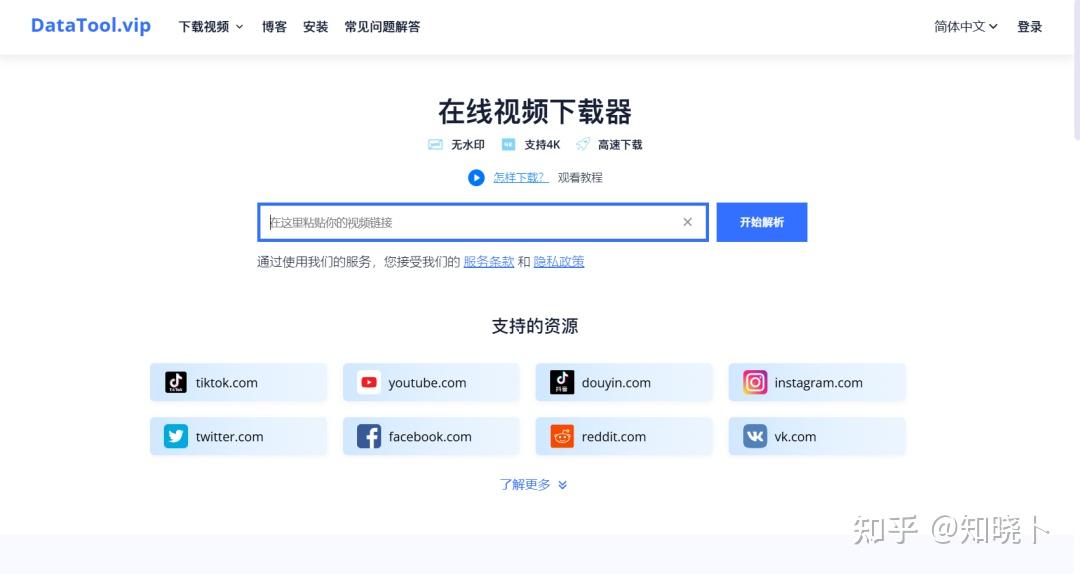
Task: Expand 了解更多 to show more sites
Action: click(x=533, y=484)
